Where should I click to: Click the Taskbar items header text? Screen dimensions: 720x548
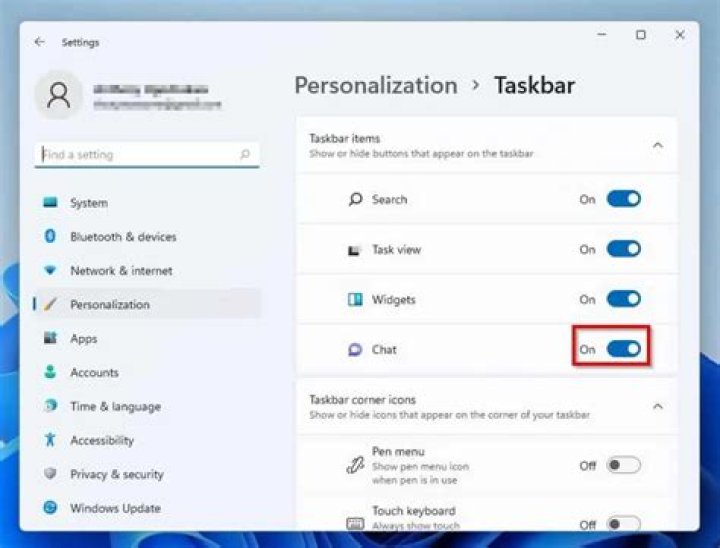344,138
